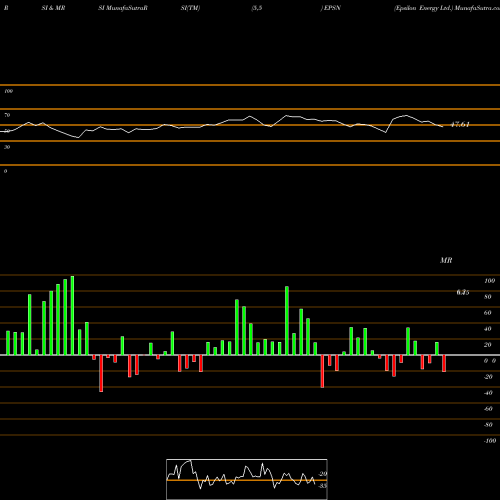Viewport: 500px width, 500px height.
Task: Click the EPSN ticker symbol in header
Action: tap(332, 8)
